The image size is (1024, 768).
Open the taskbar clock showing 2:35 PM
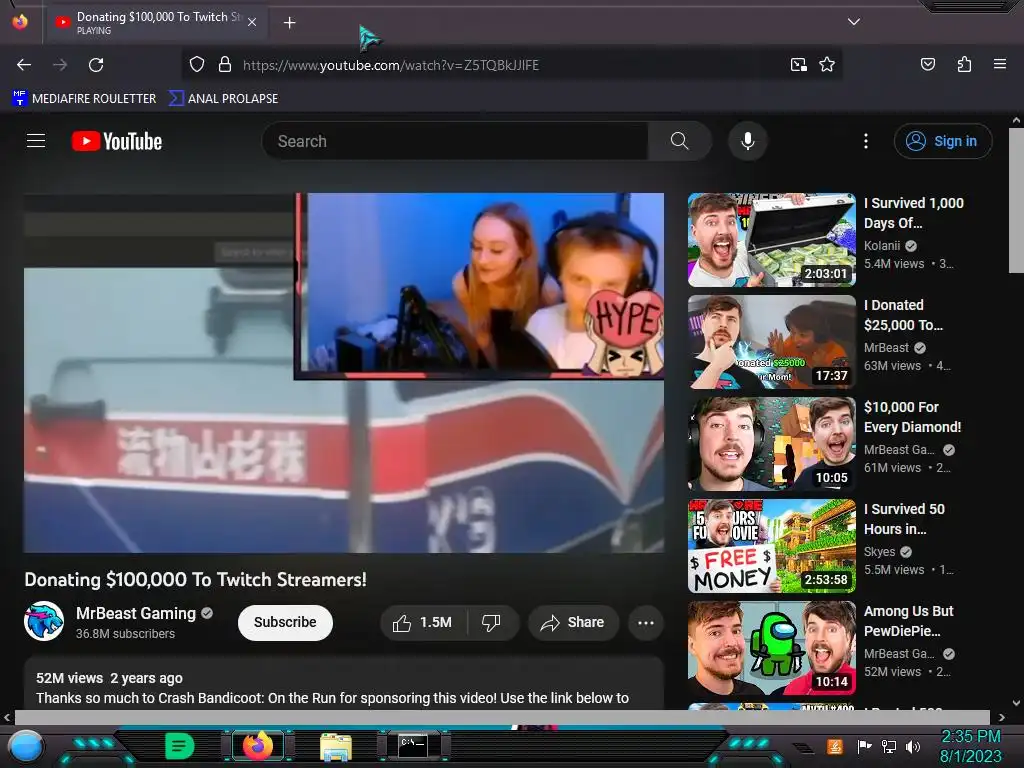point(970,746)
